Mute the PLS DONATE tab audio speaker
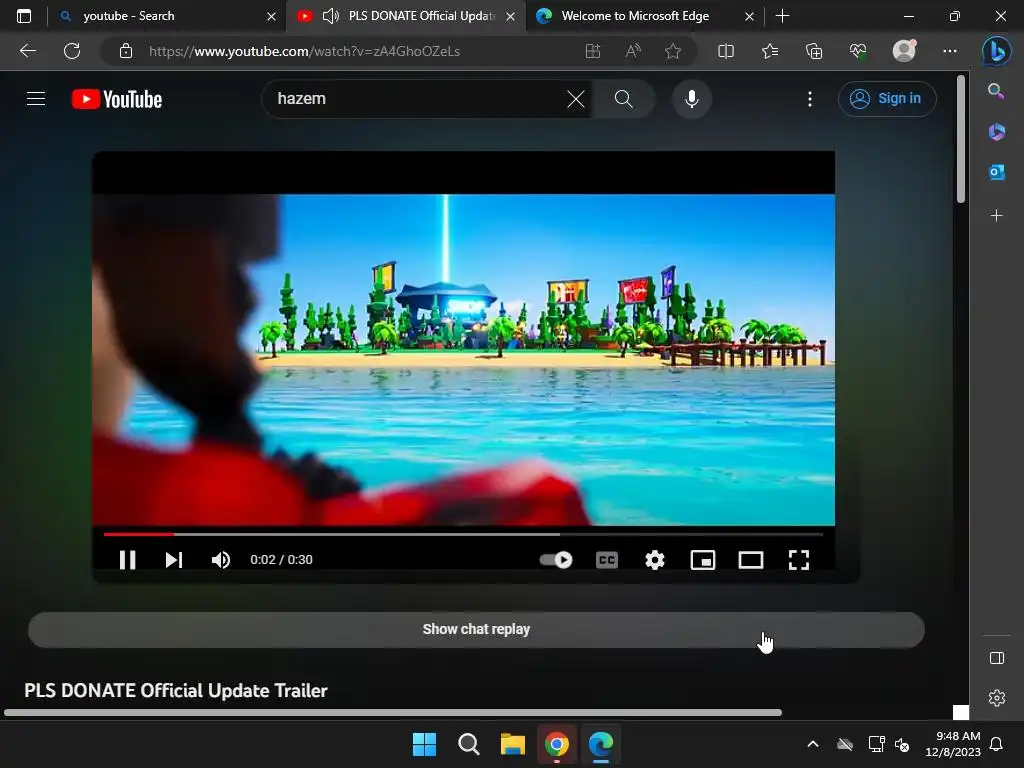The image size is (1024, 768). coord(330,16)
